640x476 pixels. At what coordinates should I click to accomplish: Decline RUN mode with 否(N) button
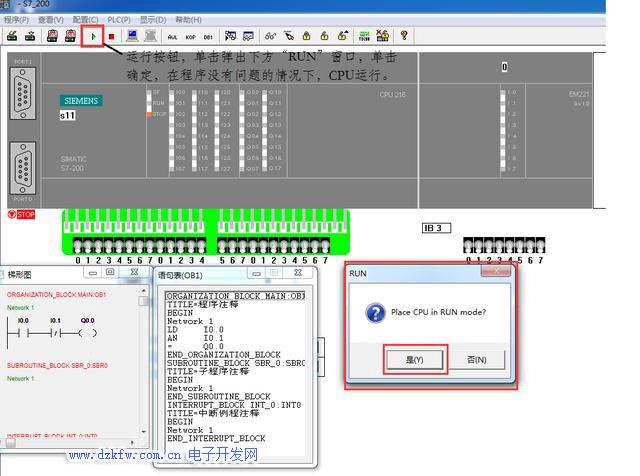pos(477,359)
